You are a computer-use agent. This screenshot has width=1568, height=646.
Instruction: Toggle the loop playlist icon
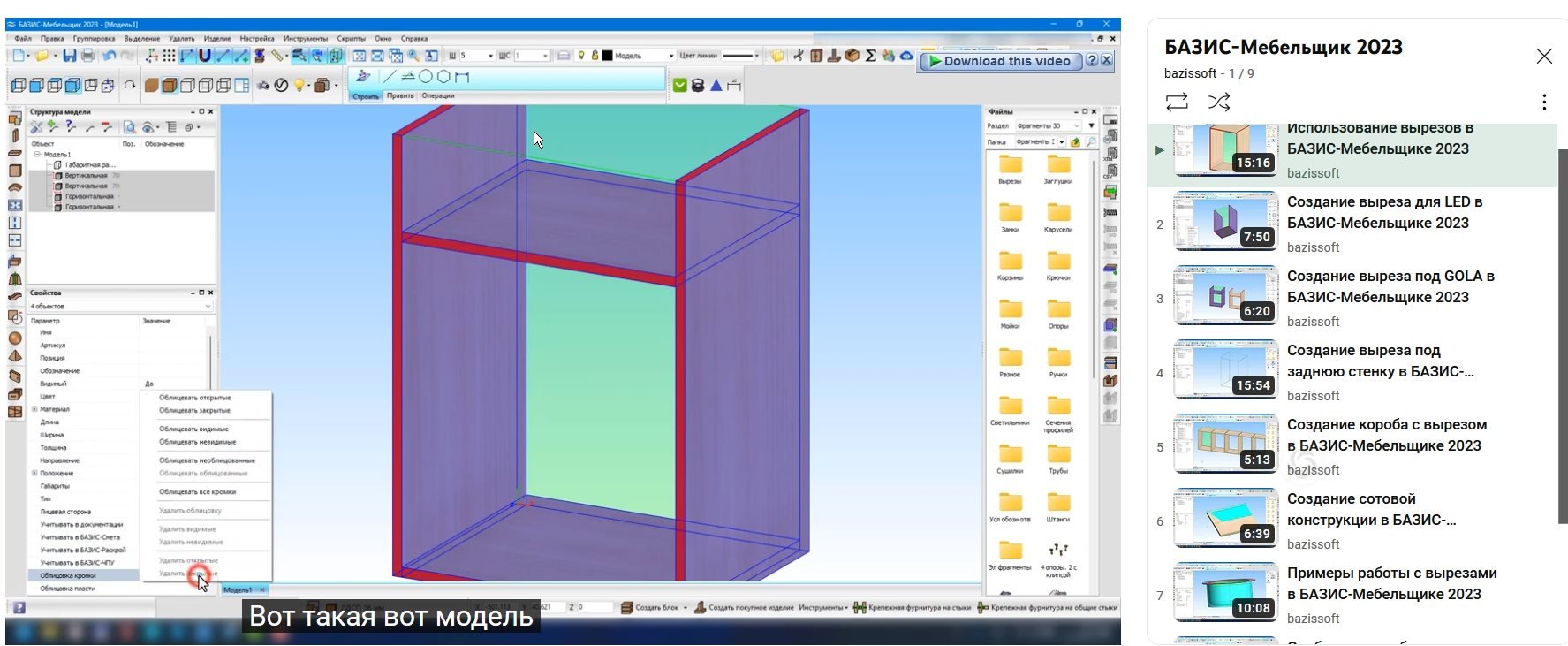click(1177, 102)
